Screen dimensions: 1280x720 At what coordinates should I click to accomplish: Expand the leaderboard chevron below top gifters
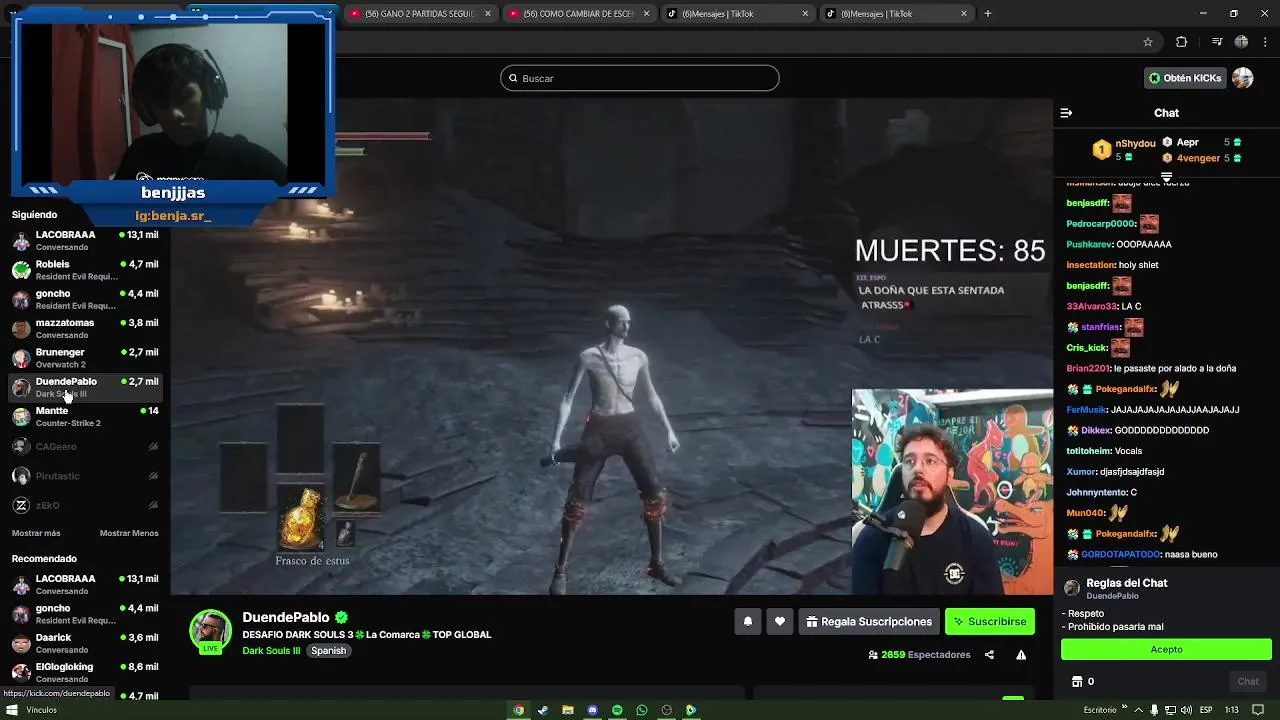pyautogui.click(x=1166, y=177)
